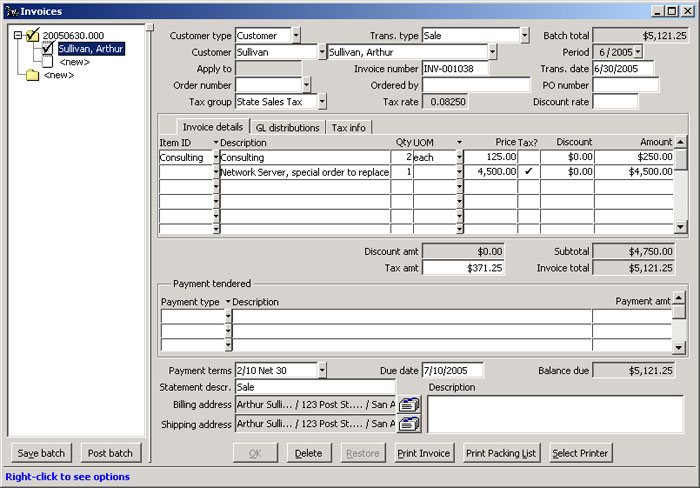Open the Trans. type dropdown

coord(525,35)
